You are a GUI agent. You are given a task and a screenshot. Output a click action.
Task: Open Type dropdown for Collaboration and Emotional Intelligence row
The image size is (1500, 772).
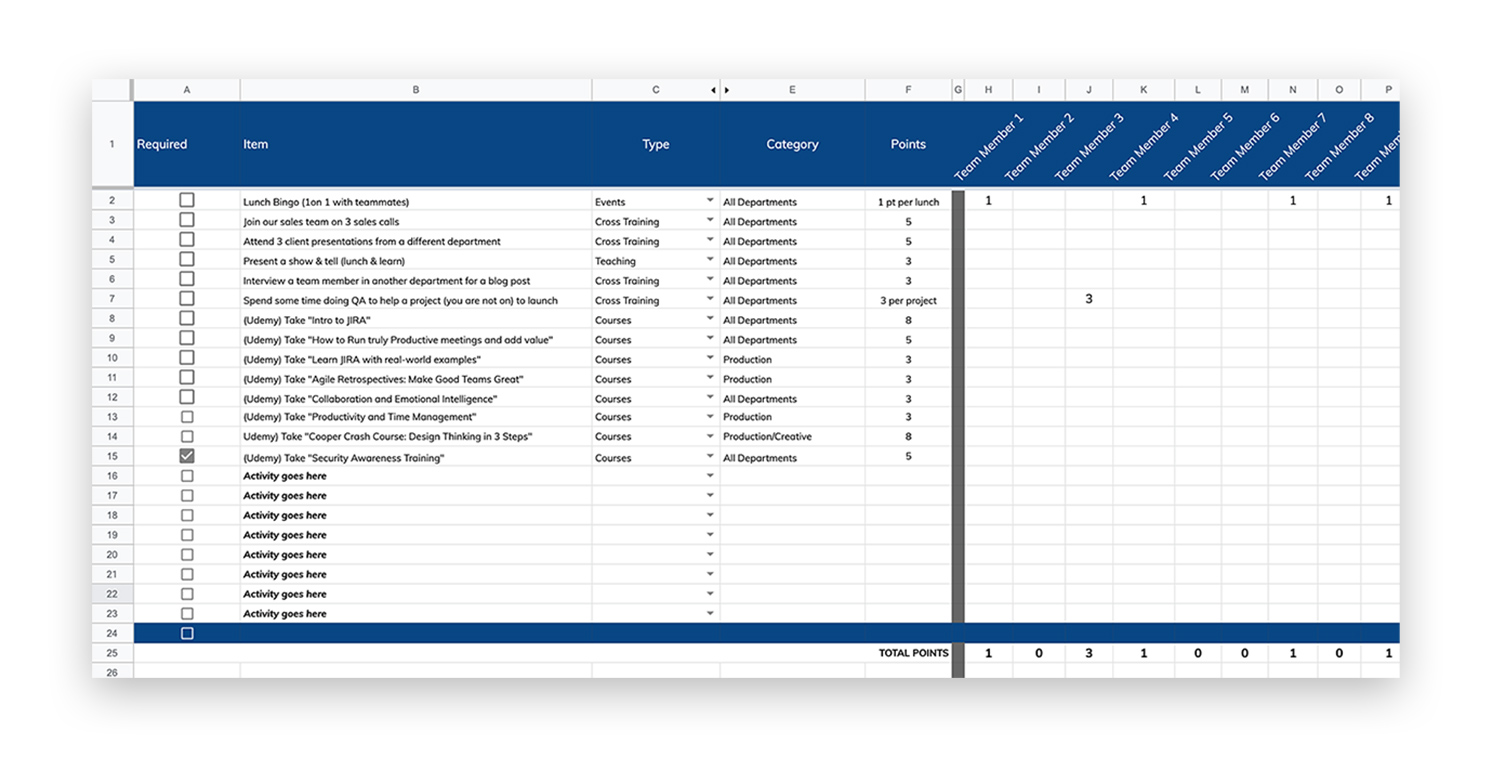click(x=710, y=397)
